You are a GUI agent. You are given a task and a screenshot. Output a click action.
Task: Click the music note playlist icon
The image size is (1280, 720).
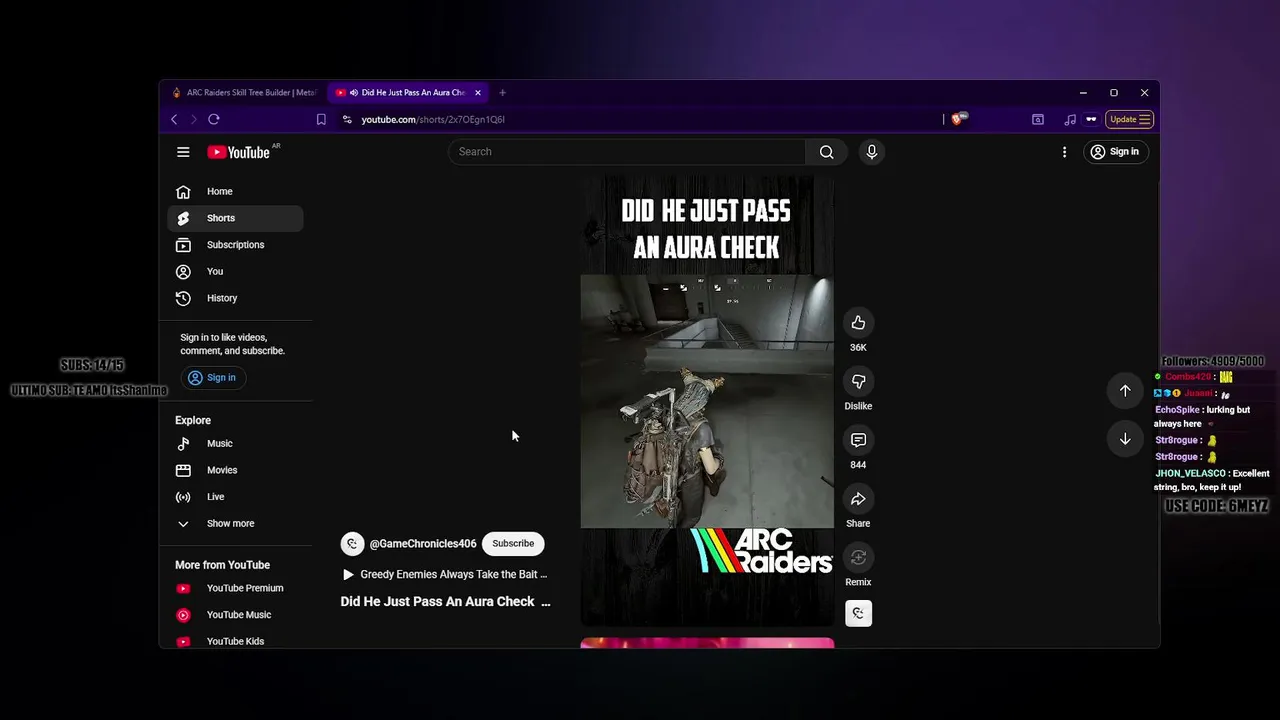click(x=1070, y=119)
